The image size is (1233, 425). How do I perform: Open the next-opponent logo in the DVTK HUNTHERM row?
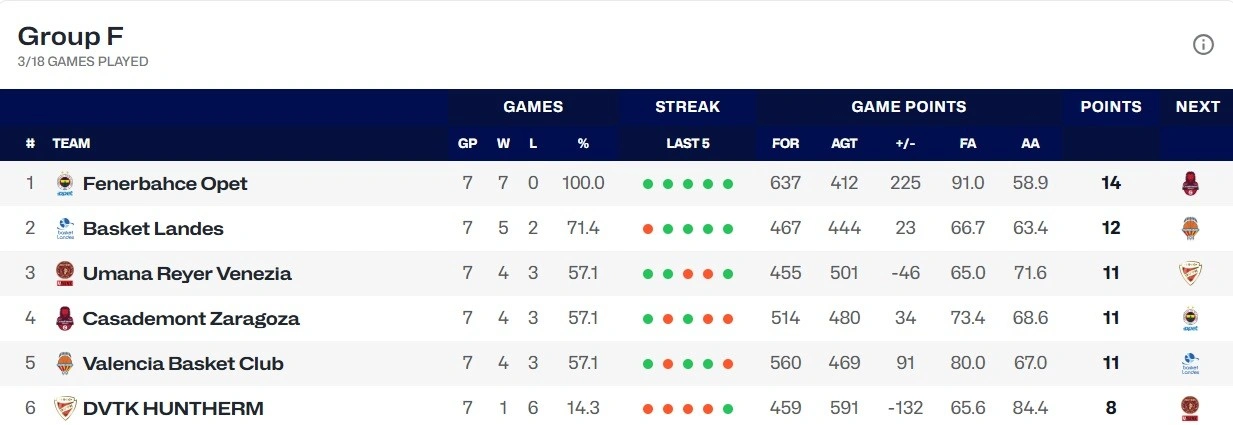pyautogui.click(x=1190, y=408)
